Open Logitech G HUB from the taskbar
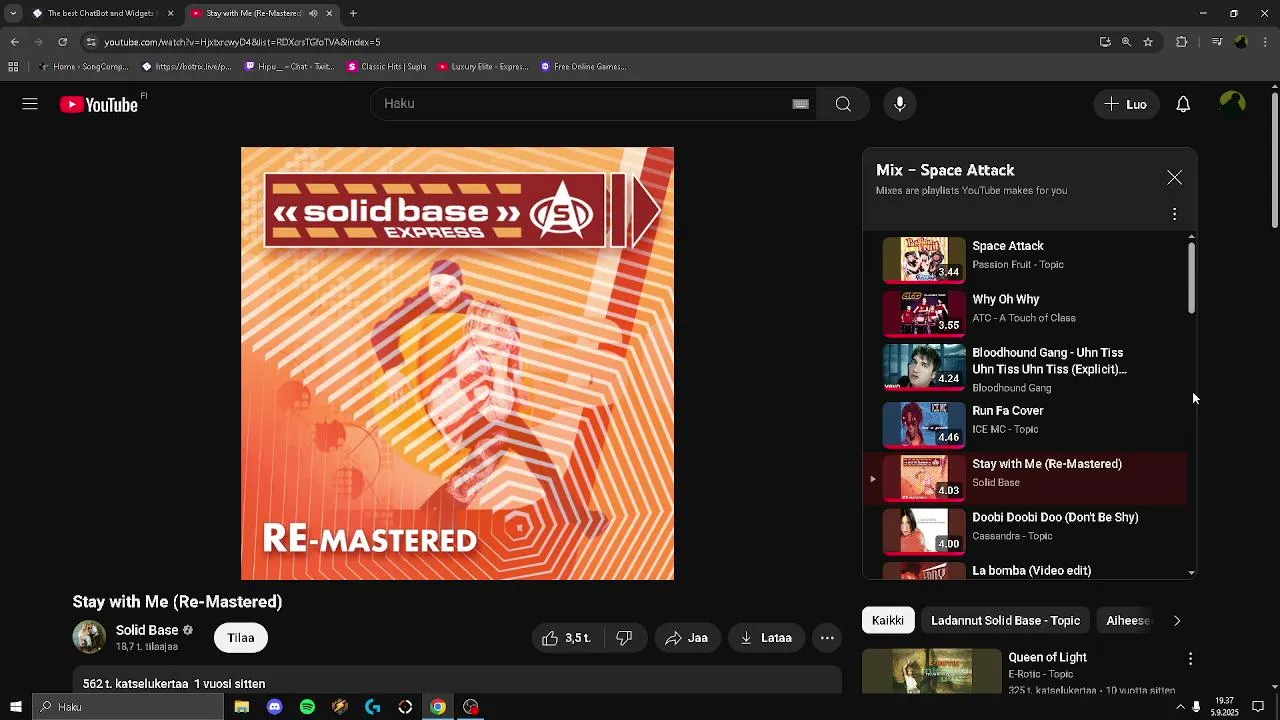The image size is (1280, 720). click(373, 707)
